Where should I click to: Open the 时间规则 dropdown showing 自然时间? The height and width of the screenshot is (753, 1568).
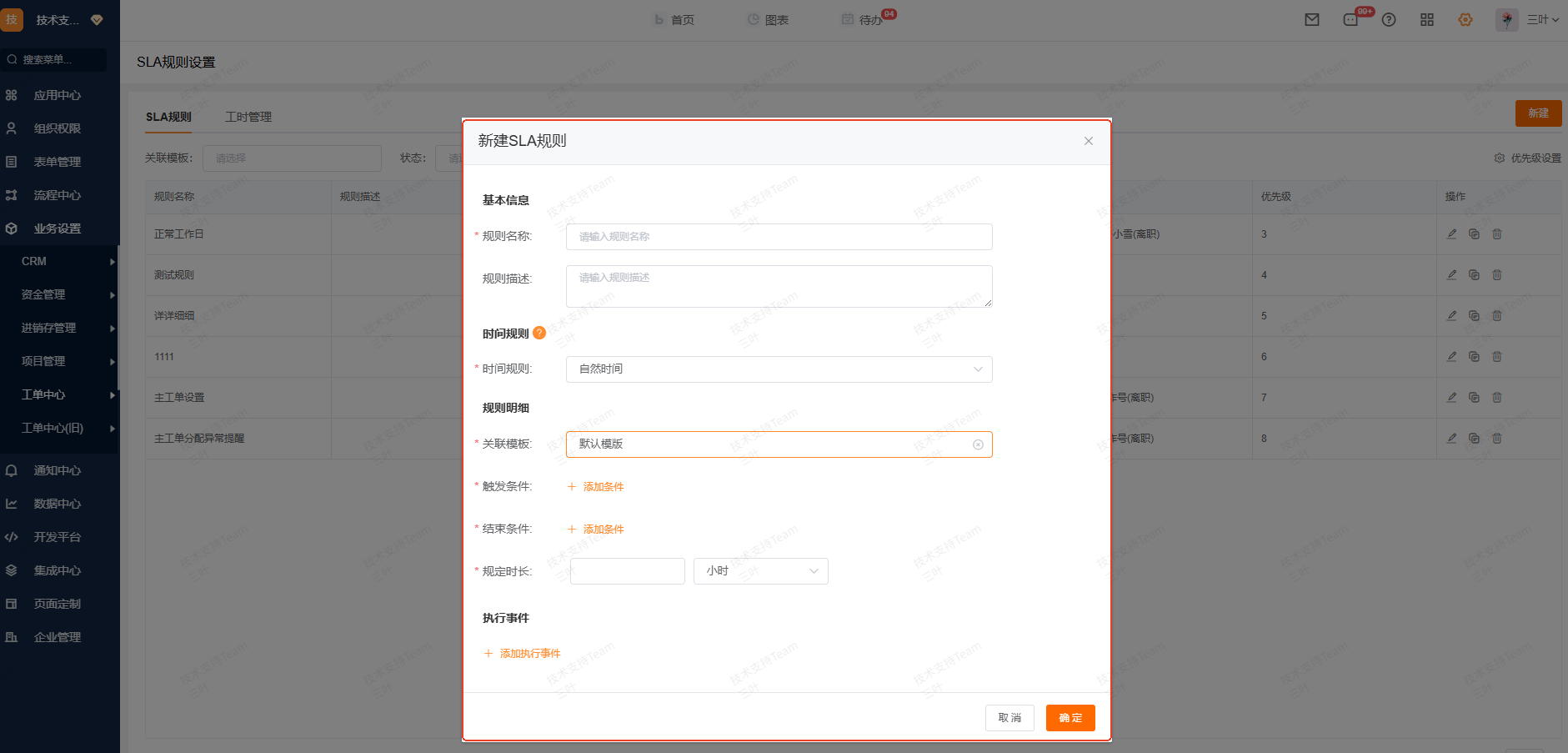pos(779,369)
